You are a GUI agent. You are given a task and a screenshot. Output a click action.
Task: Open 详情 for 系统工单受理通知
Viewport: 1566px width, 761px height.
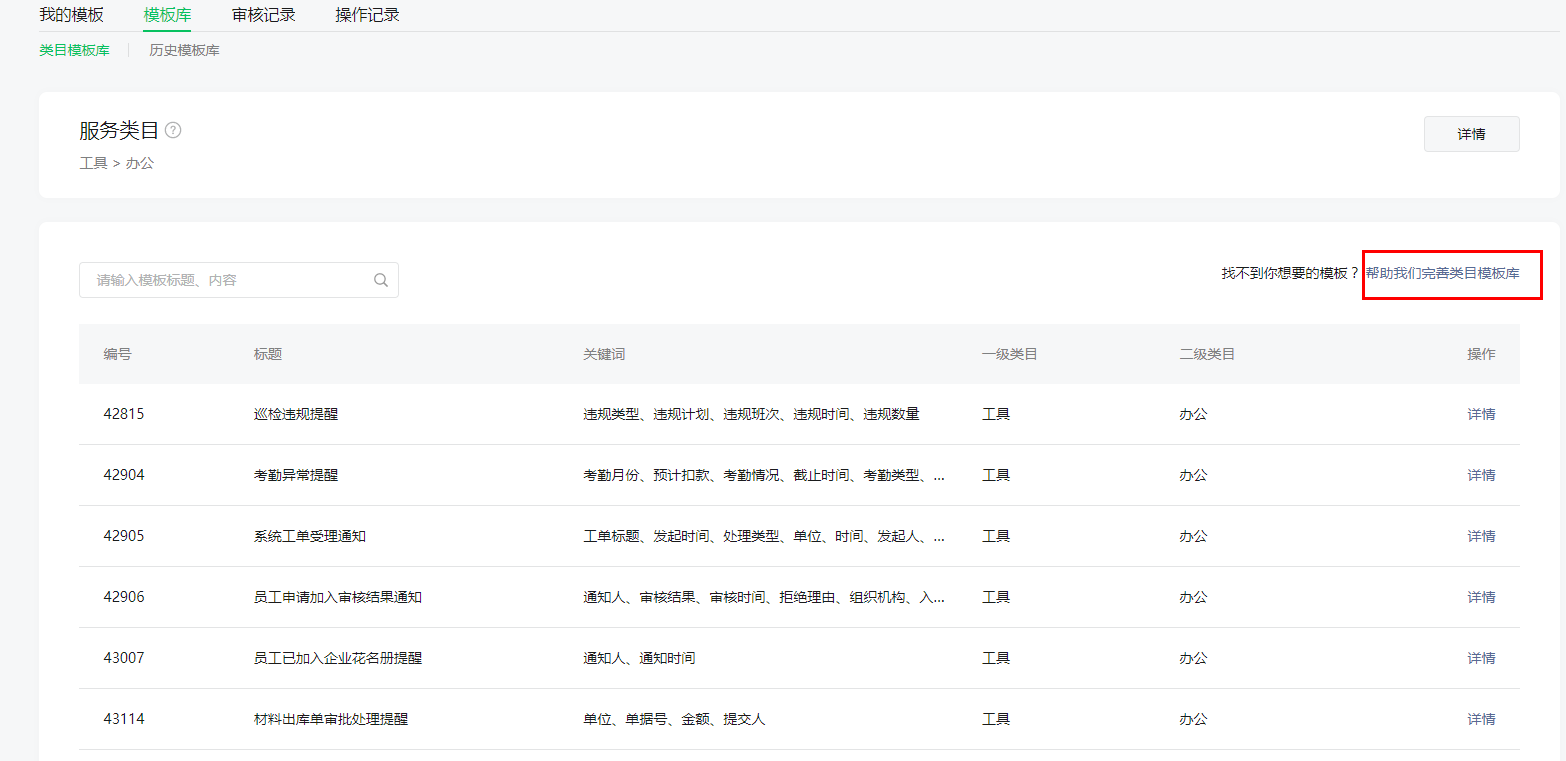coord(1481,536)
